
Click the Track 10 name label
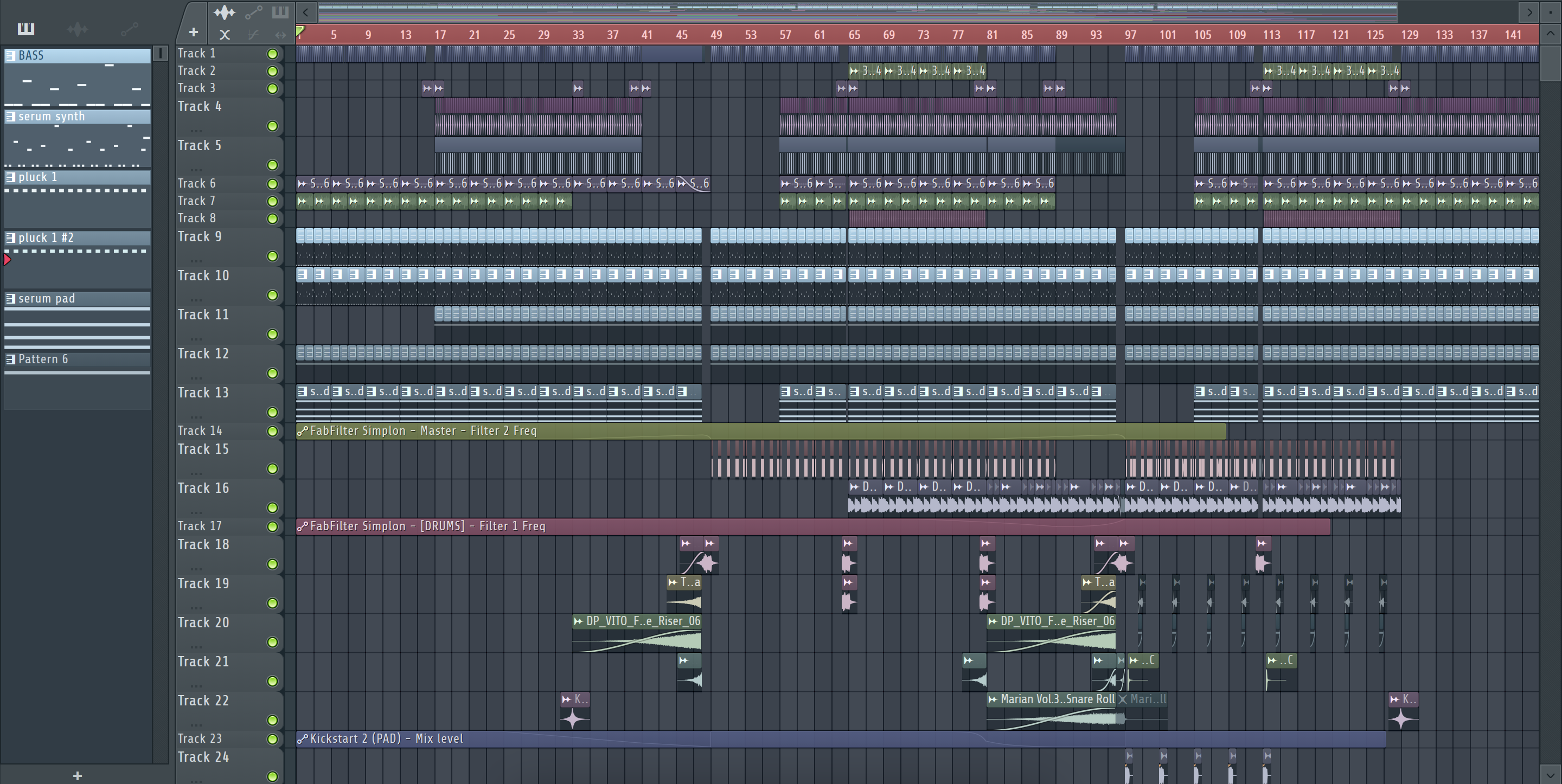coord(203,276)
